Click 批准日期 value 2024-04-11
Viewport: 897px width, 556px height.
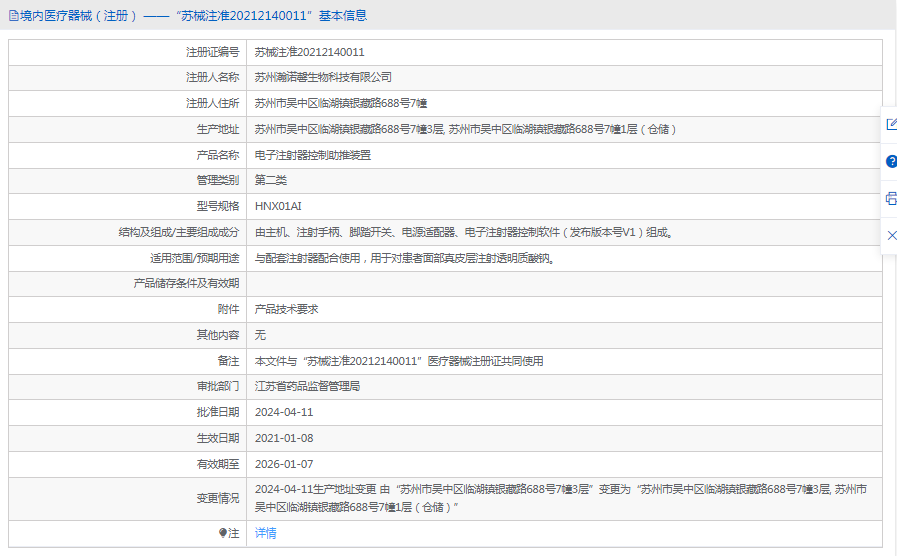pyautogui.click(x=284, y=412)
